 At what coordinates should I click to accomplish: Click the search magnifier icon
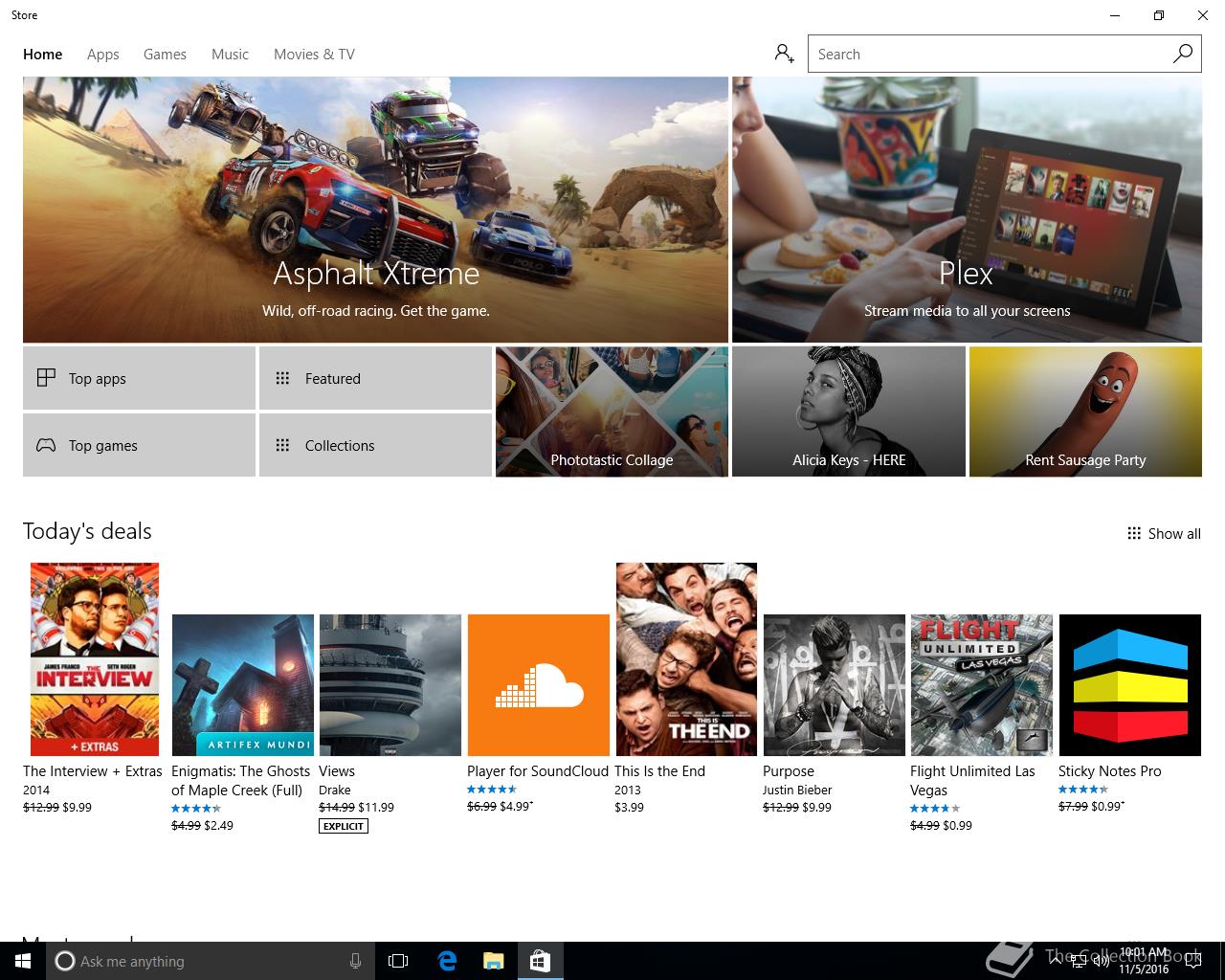tap(1183, 54)
